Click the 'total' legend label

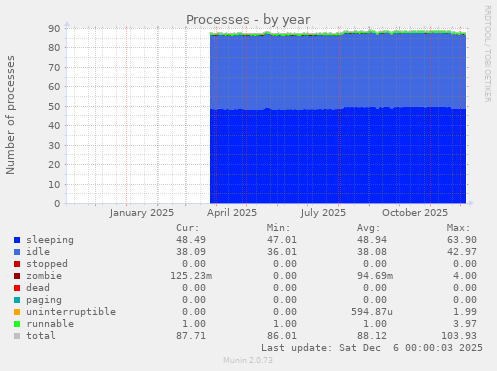(x=41, y=336)
